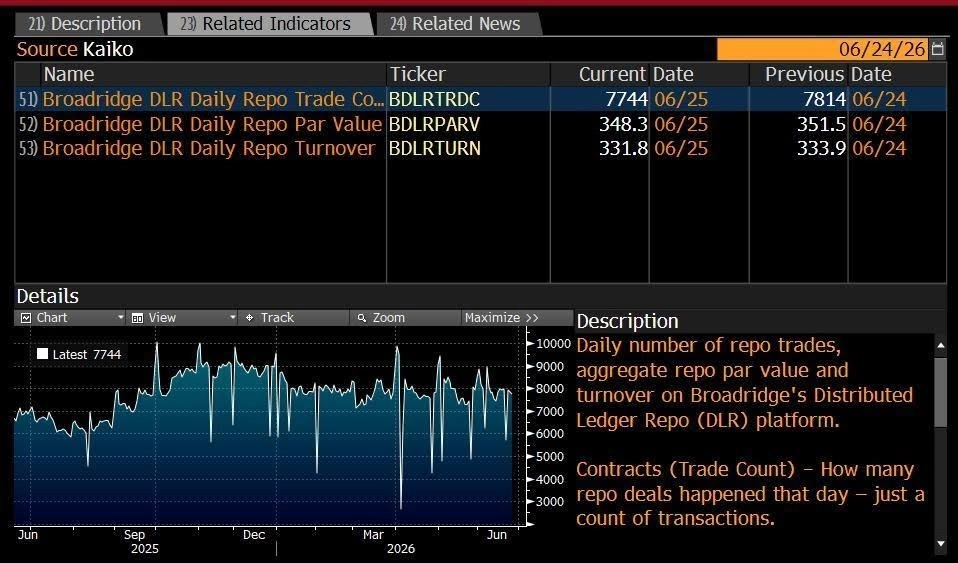
Task: Open the Chart dropdown arrow
Action: pos(120,318)
